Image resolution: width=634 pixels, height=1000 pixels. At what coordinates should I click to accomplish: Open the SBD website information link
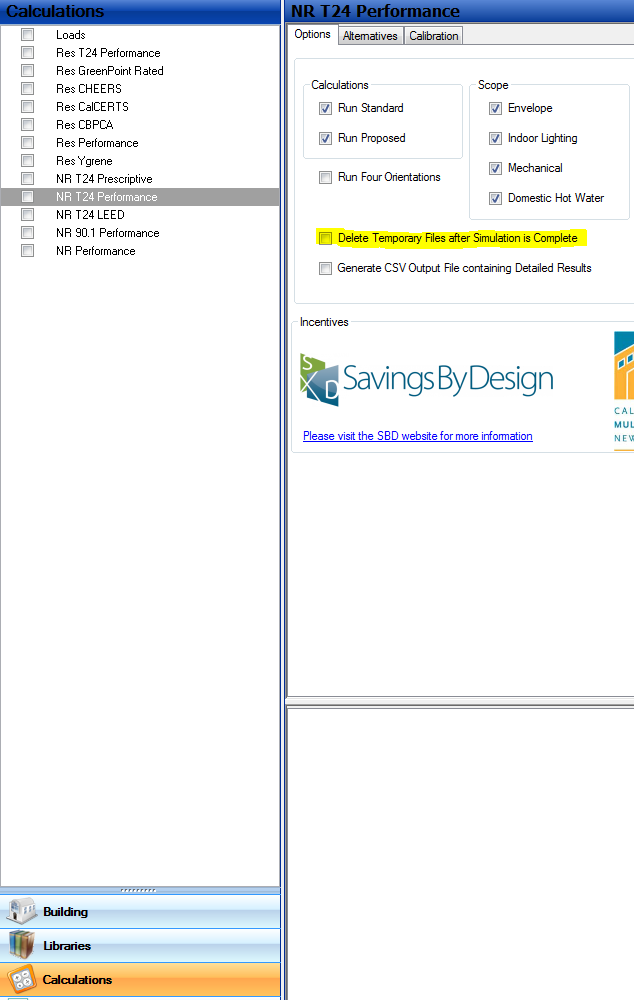(418, 436)
